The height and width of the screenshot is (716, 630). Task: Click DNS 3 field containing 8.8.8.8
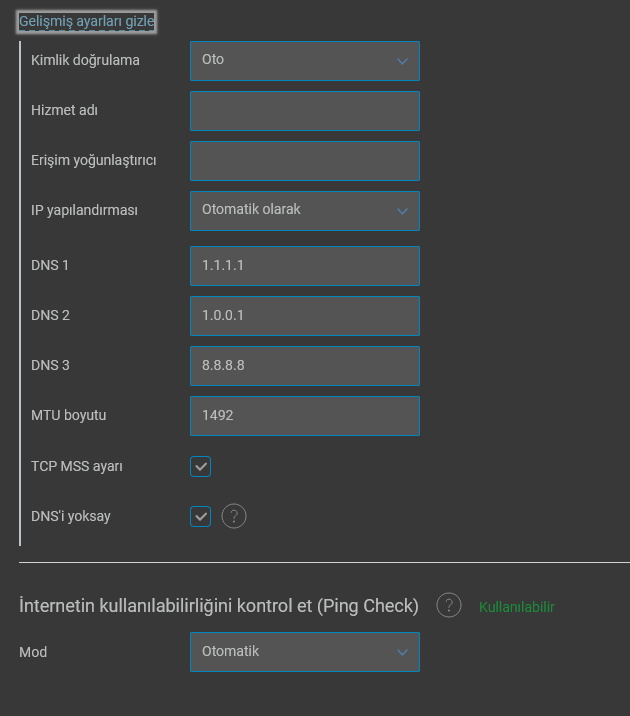[x=305, y=366]
